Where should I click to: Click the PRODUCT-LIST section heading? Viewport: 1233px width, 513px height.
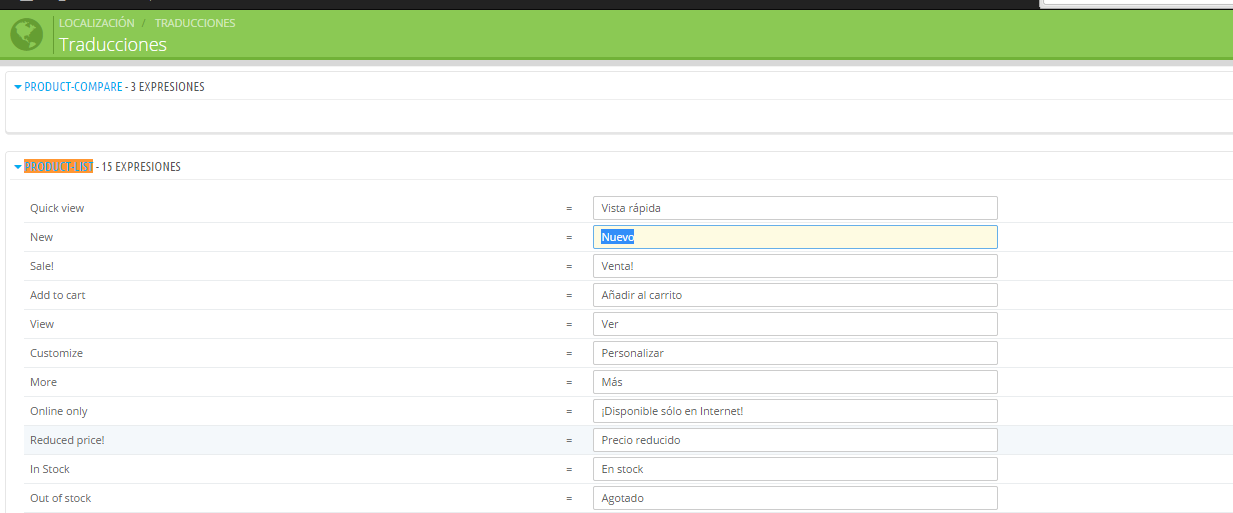tap(58, 167)
